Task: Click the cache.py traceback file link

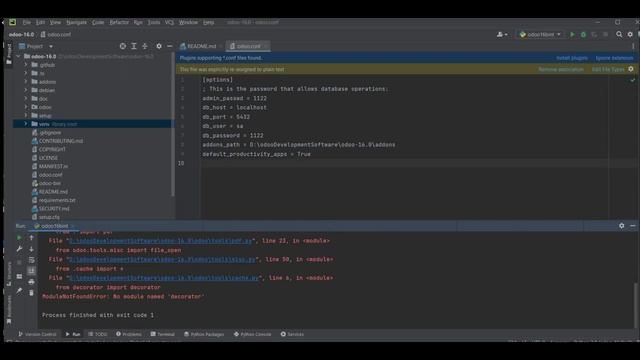Action: tap(164, 278)
